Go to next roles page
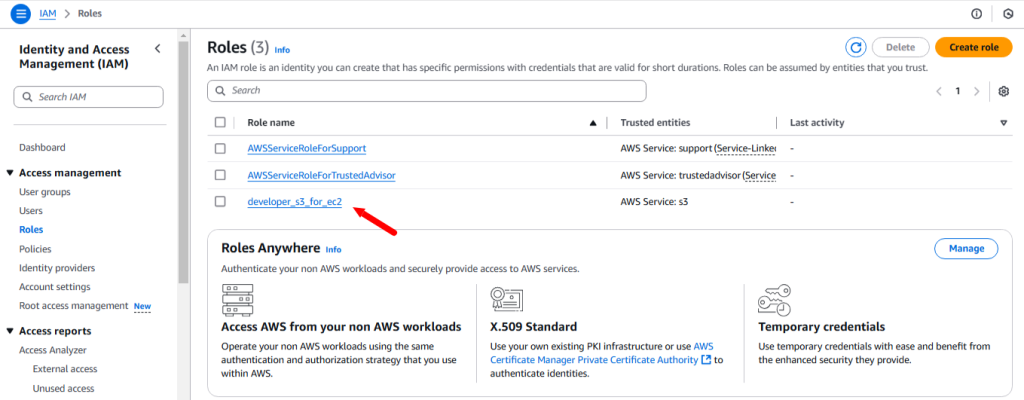Image resolution: width=1024 pixels, height=400 pixels. pyautogui.click(x=977, y=92)
